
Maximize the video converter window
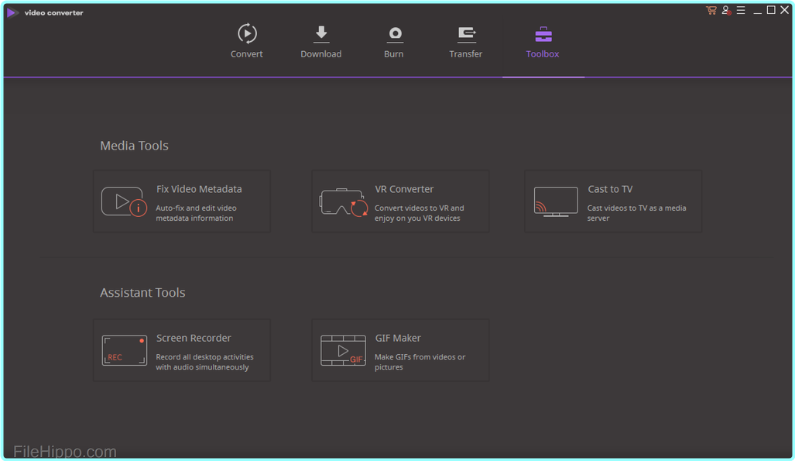coord(771,10)
